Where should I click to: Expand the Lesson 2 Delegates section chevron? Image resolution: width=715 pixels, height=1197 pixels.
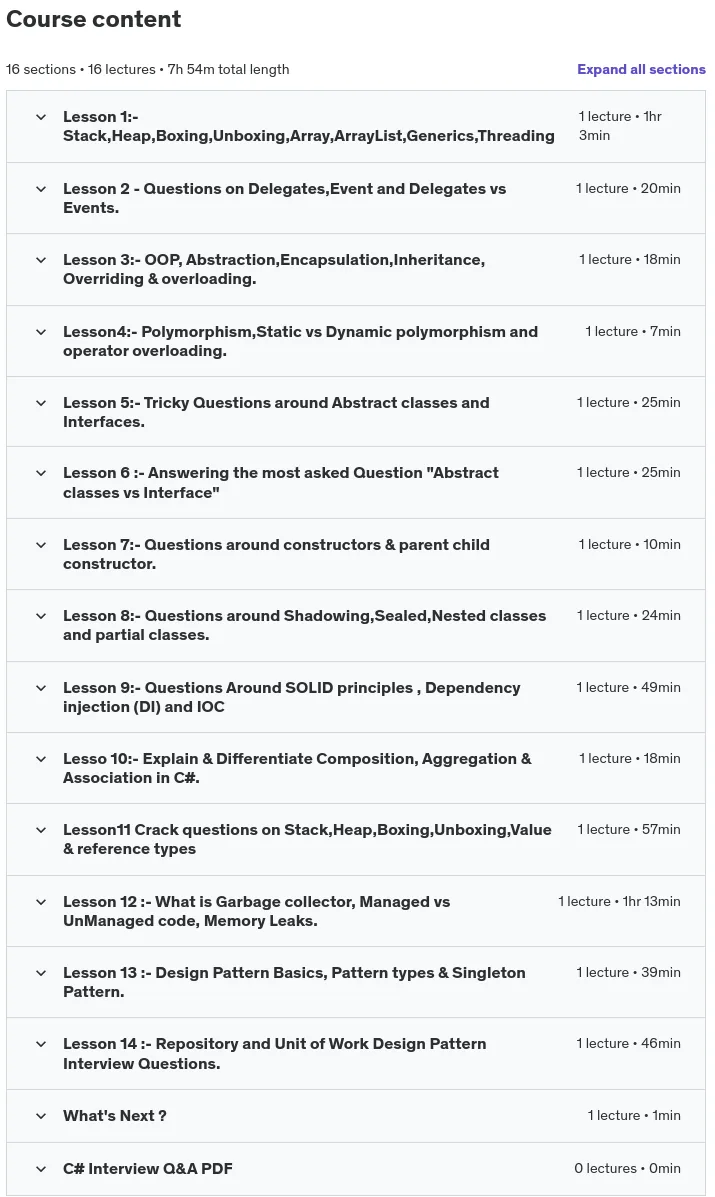click(41, 189)
